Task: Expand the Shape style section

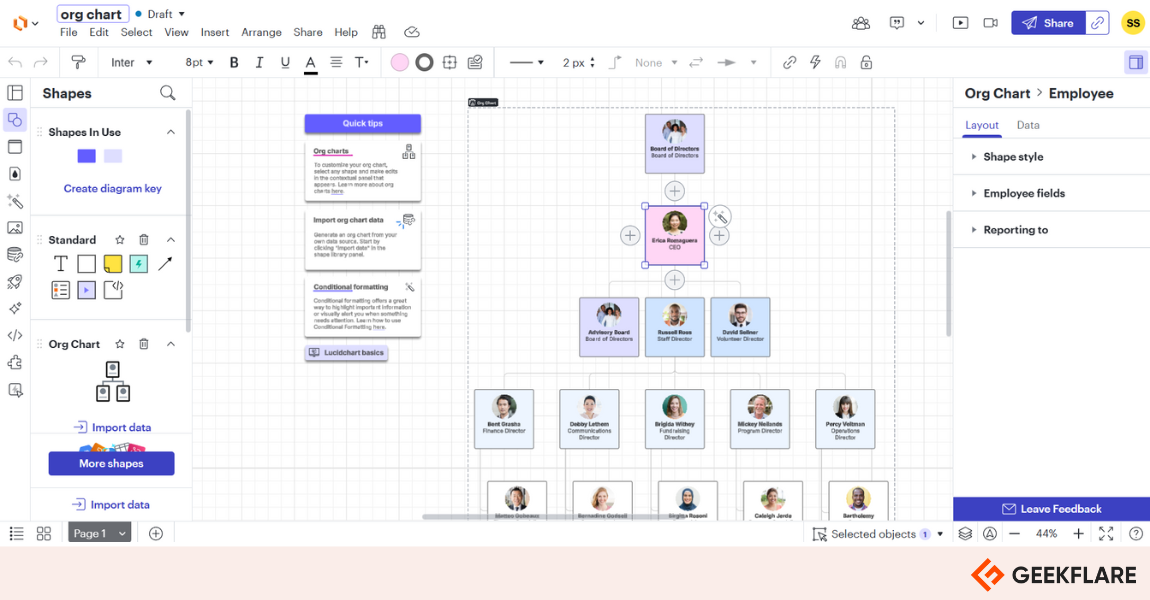Action: 1012,157
